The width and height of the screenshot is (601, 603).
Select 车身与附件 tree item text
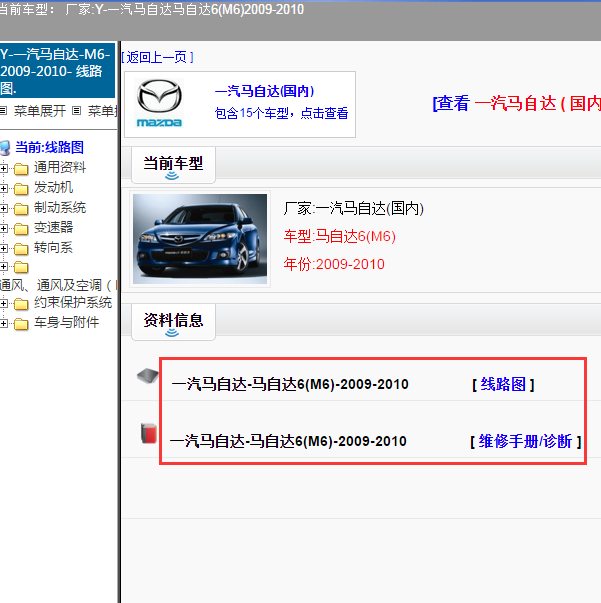click(x=66, y=322)
